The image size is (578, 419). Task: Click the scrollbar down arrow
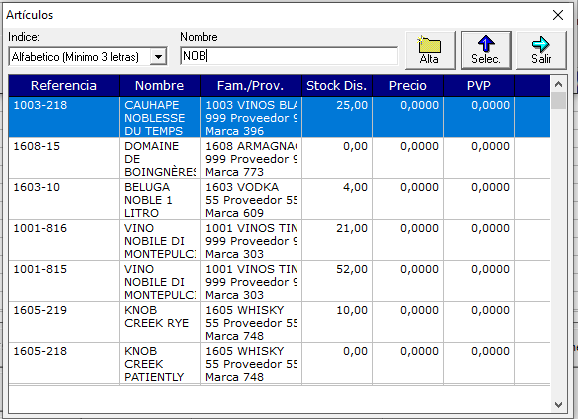(x=558, y=405)
